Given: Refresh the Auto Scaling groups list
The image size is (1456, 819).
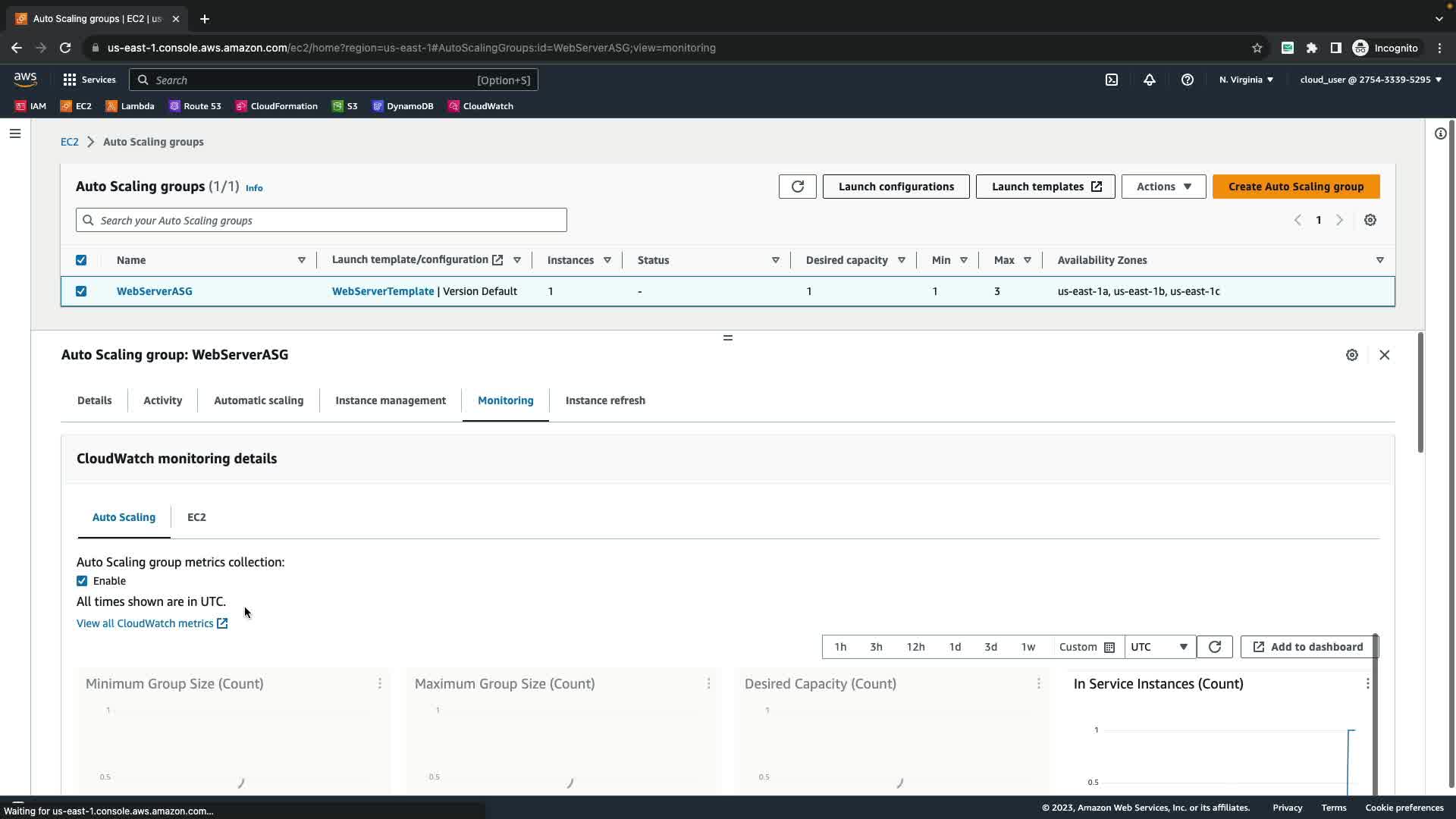Looking at the screenshot, I should tap(797, 187).
